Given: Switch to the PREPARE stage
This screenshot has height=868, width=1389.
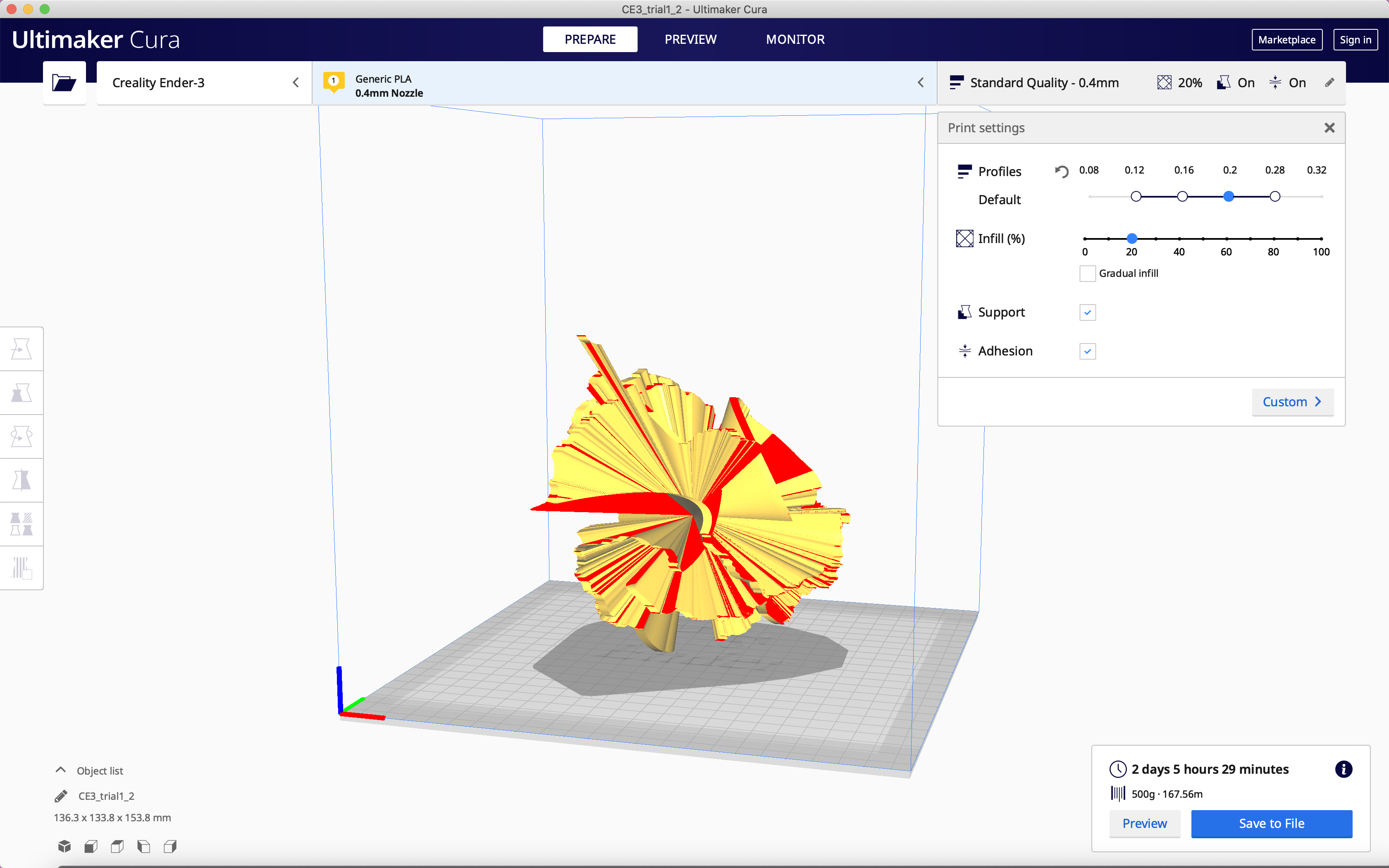Looking at the screenshot, I should [590, 39].
